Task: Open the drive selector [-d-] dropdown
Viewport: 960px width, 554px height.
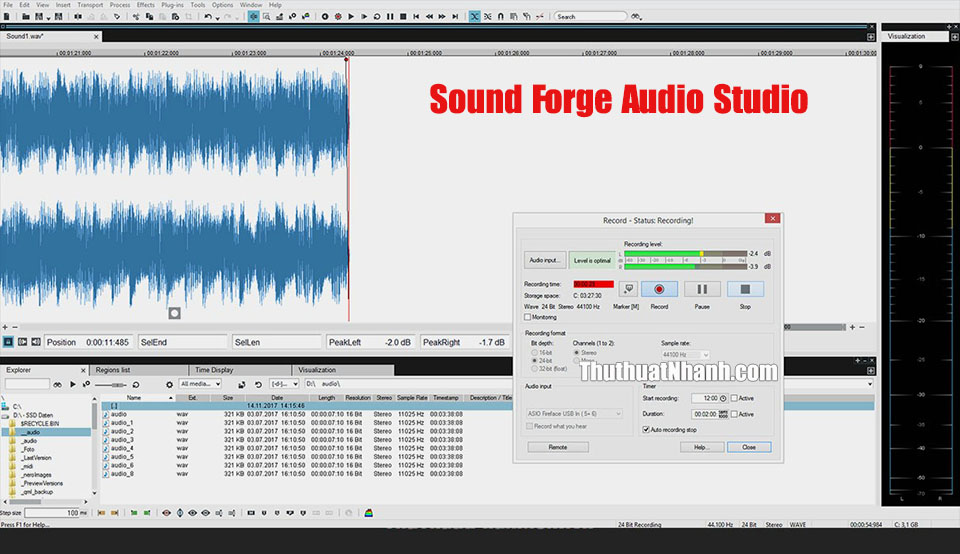Action: tap(284, 384)
